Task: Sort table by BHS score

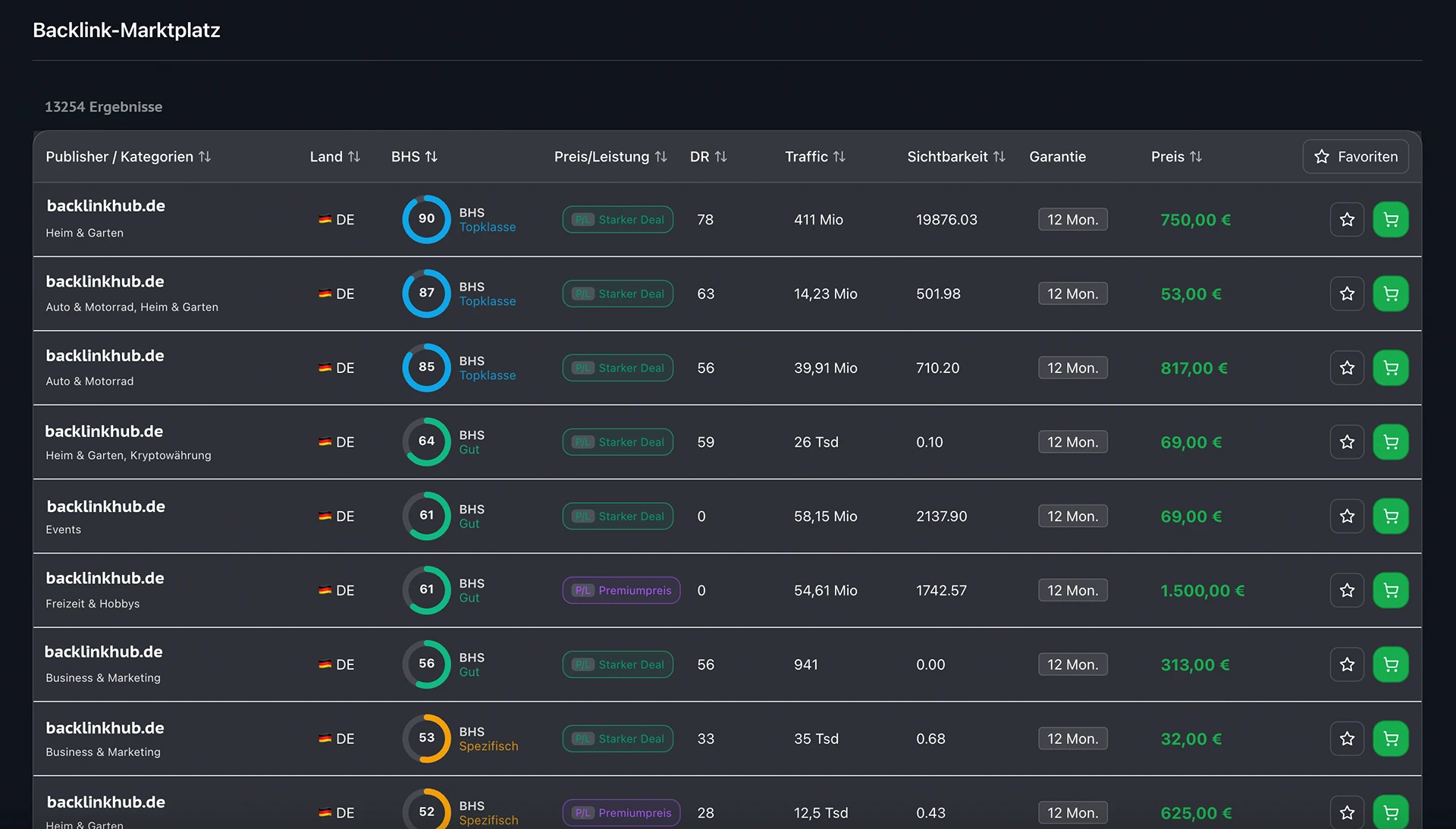Action: [414, 157]
